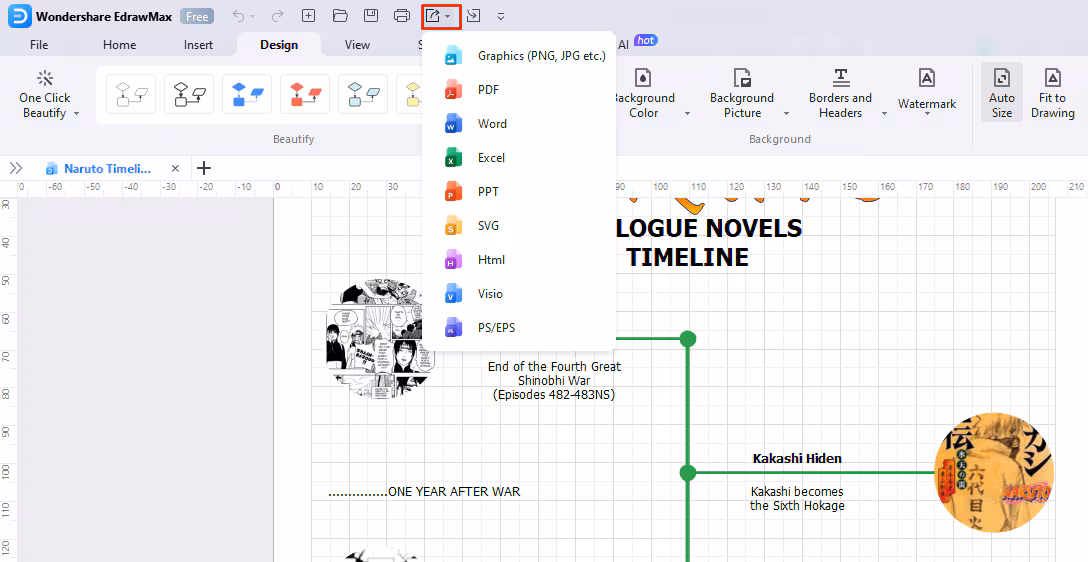Export as Html
The image size is (1088, 562).
point(519,259)
